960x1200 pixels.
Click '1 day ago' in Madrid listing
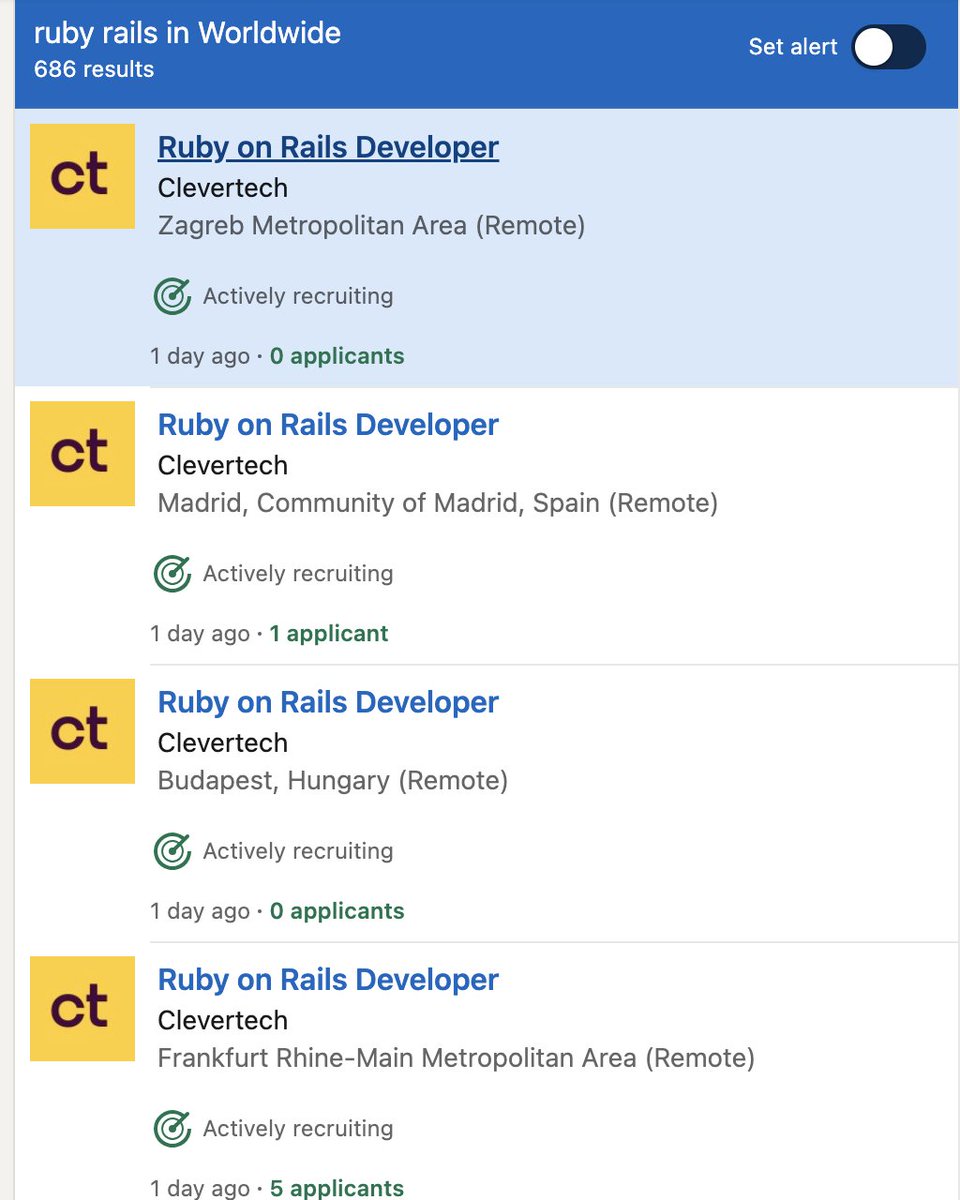[200, 634]
